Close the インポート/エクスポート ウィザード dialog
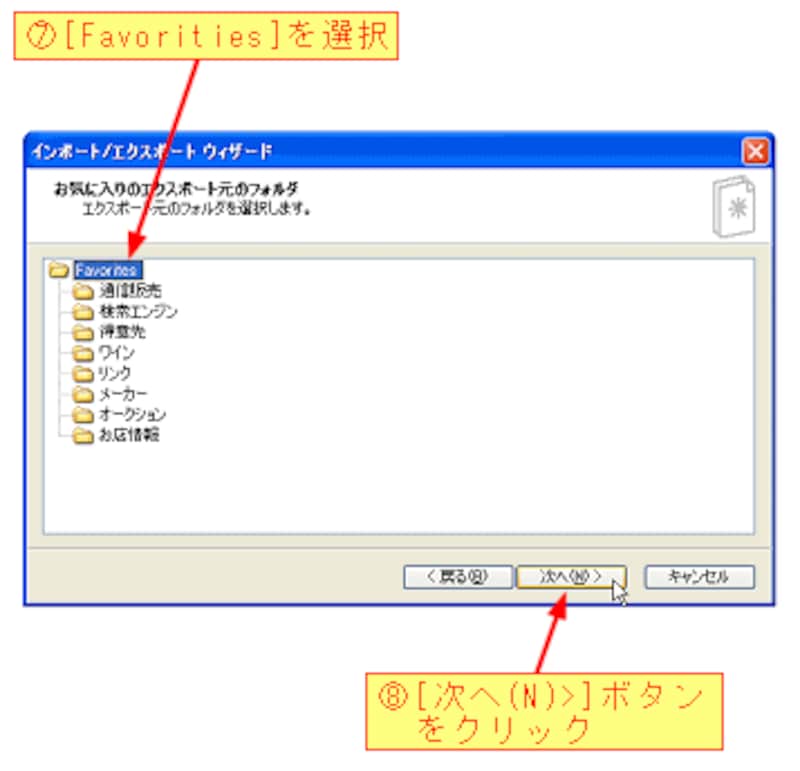This screenshot has height=771, width=800. point(755,152)
